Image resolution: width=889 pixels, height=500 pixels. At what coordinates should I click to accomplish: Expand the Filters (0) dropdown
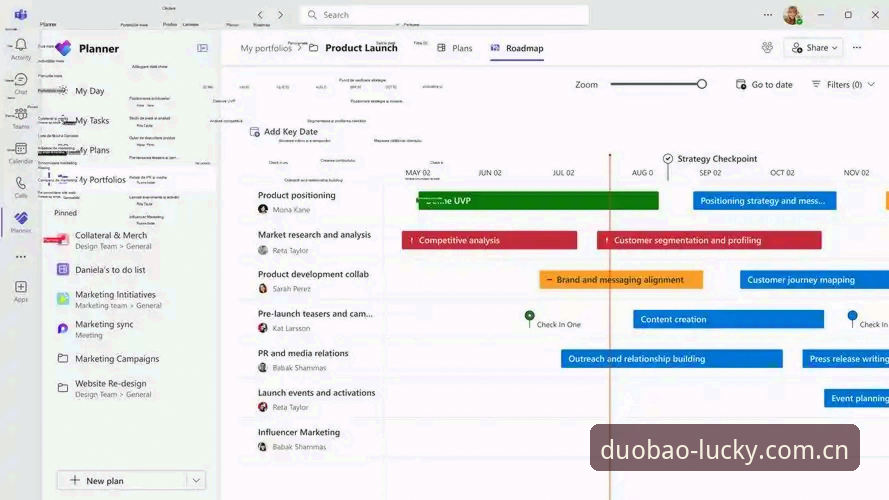871,84
